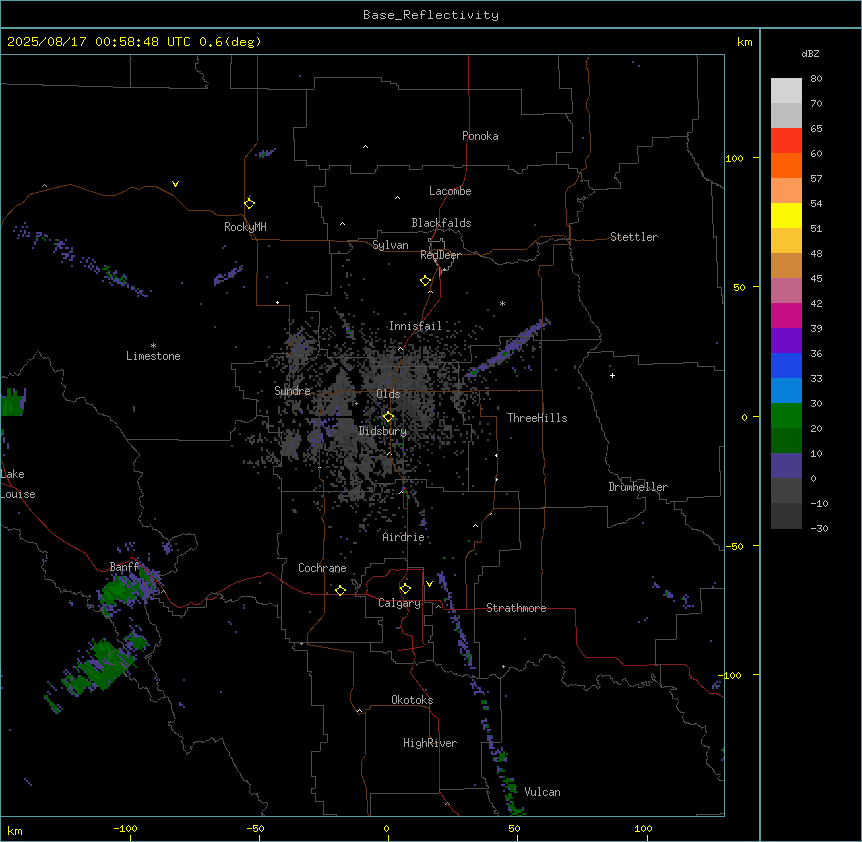This screenshot has width=862, height=842.
Task: Select the RedDeer label
Action: (x=440, y=255)
